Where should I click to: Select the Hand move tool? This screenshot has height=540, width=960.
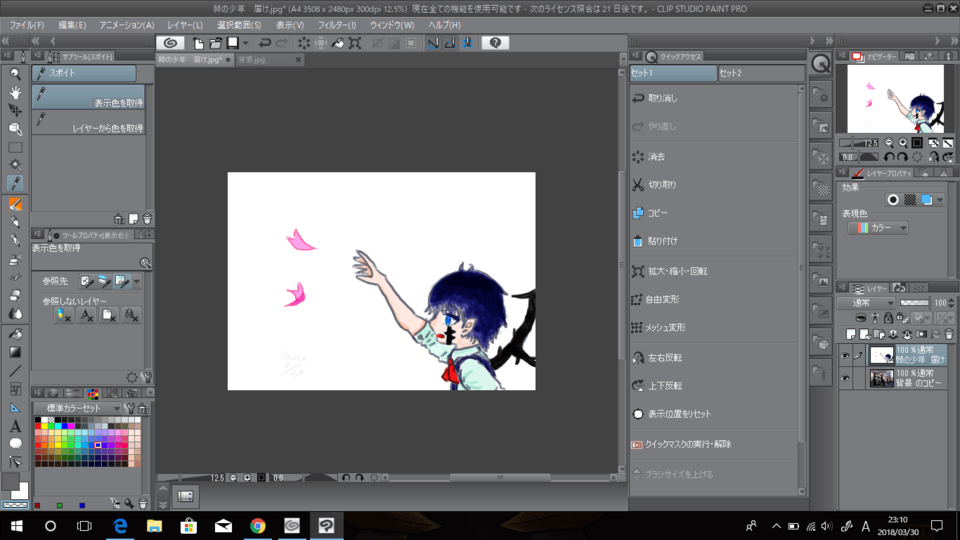15,92
